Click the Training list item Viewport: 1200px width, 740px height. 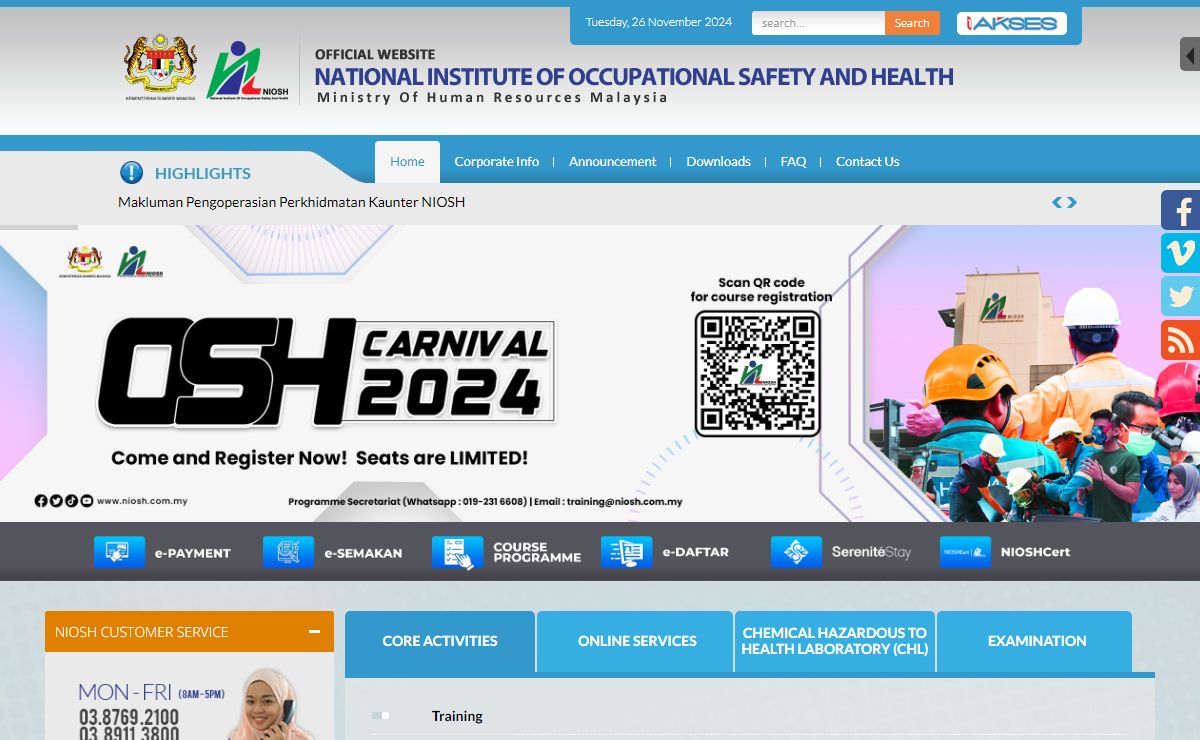[457, 716]
